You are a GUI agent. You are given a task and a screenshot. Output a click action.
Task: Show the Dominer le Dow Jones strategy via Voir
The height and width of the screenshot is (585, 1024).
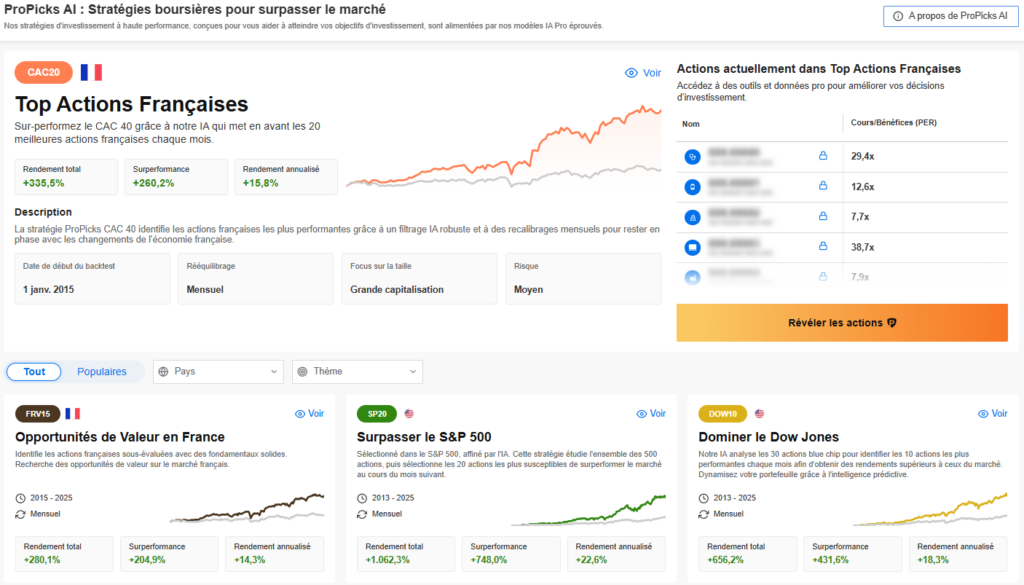click(x=992, y=413)
